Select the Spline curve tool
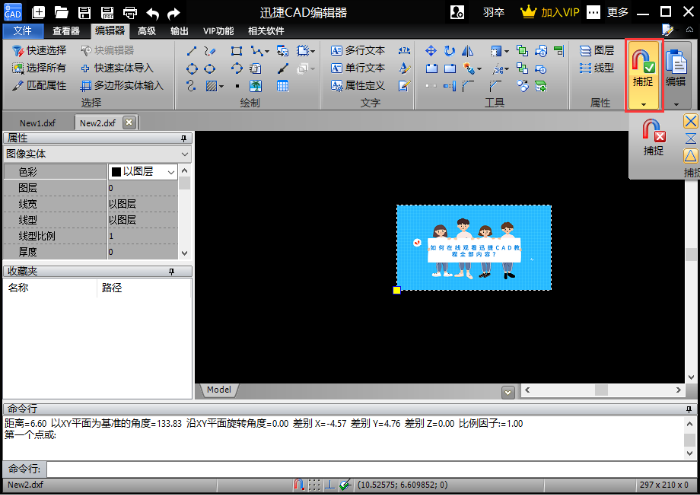This screenshot has width=700, height=495. pyautogui.click(x=191, y=86)
